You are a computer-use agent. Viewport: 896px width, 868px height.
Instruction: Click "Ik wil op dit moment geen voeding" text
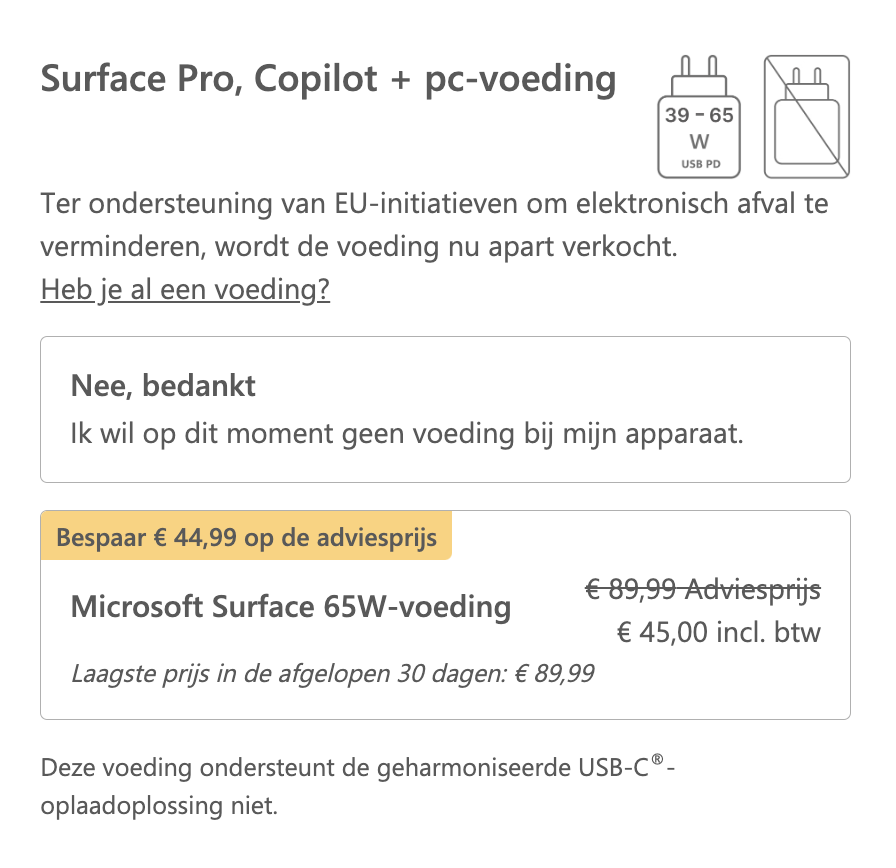tap(408, 435)
